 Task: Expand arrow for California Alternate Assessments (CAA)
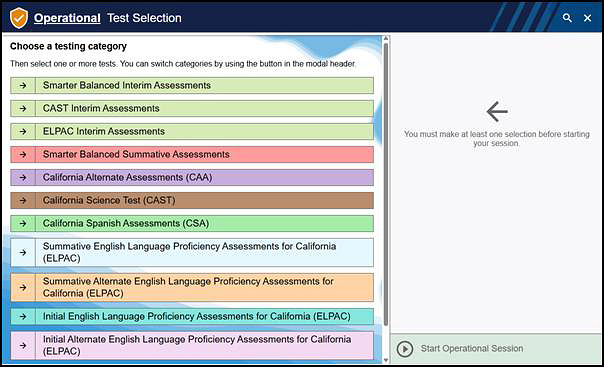click(x=23, y=178)
